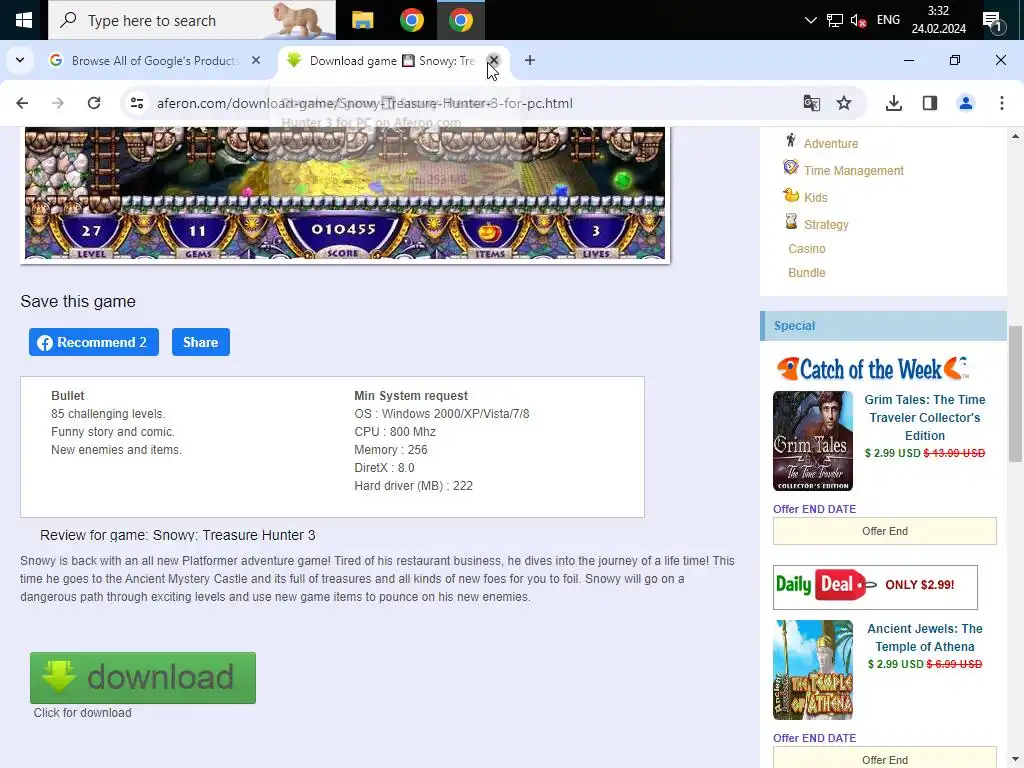The width and height of the screenshot is (1024, 768).
Task: Click the Strategy chess icon
Action: click(791, 221)
